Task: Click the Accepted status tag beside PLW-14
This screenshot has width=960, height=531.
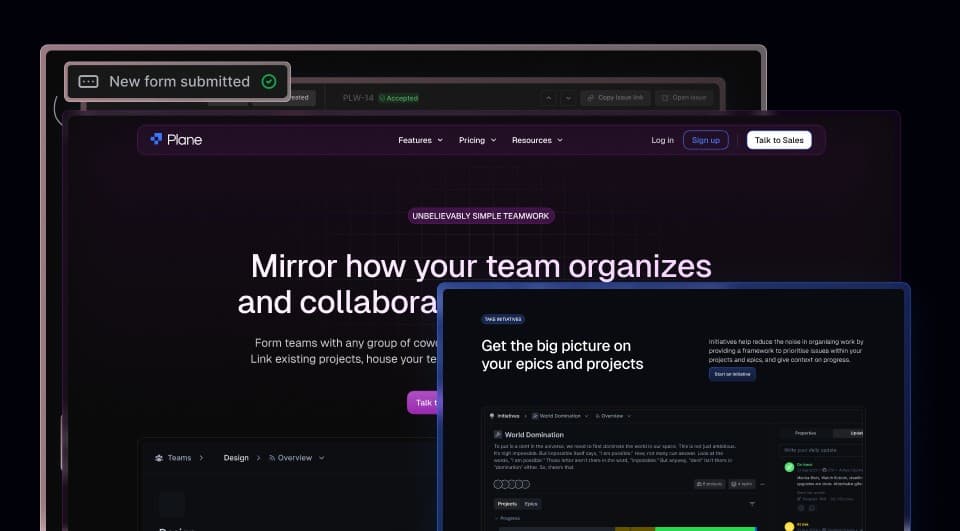Action: (x=399, y=98)
